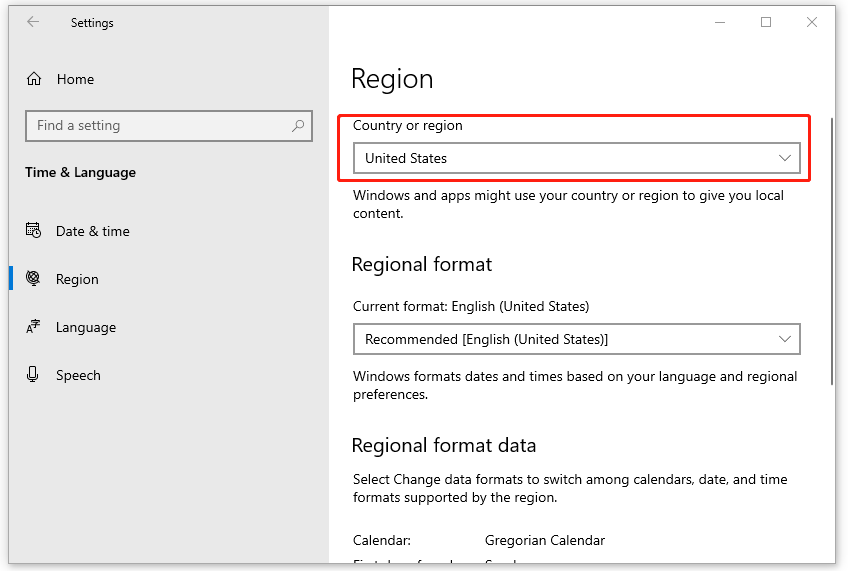Focus the Find a setting search box
This screenshot has height=571, width=848.
click(x=169, y=126)
